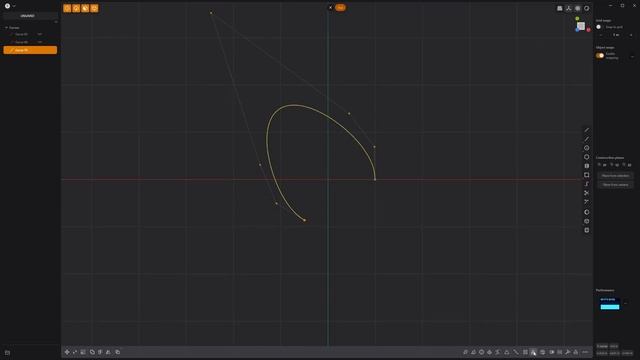Toggle second orange selection mode icon
The width and height of the screenshot is (640, 360).
76,8
